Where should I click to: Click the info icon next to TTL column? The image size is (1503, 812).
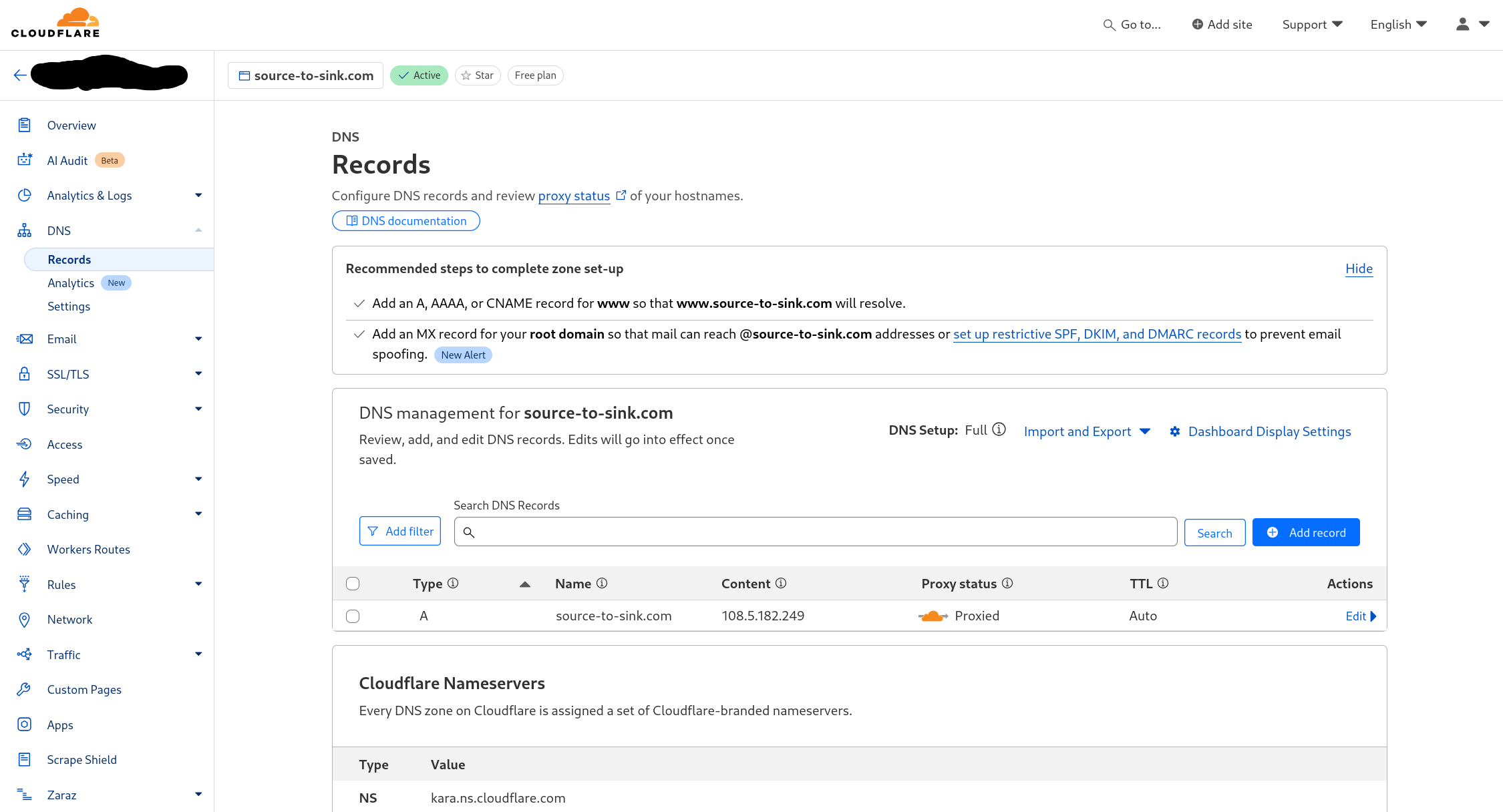tap(1163, 583)
